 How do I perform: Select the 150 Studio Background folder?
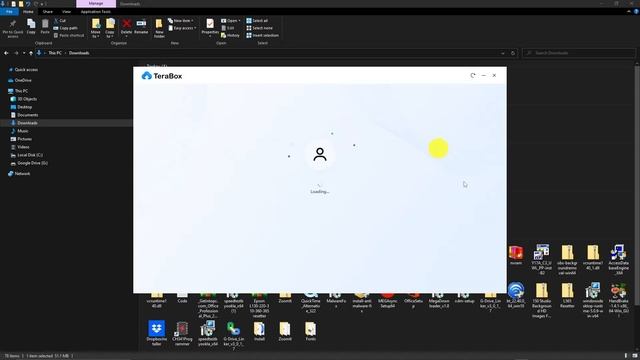(x=542, y=300)
